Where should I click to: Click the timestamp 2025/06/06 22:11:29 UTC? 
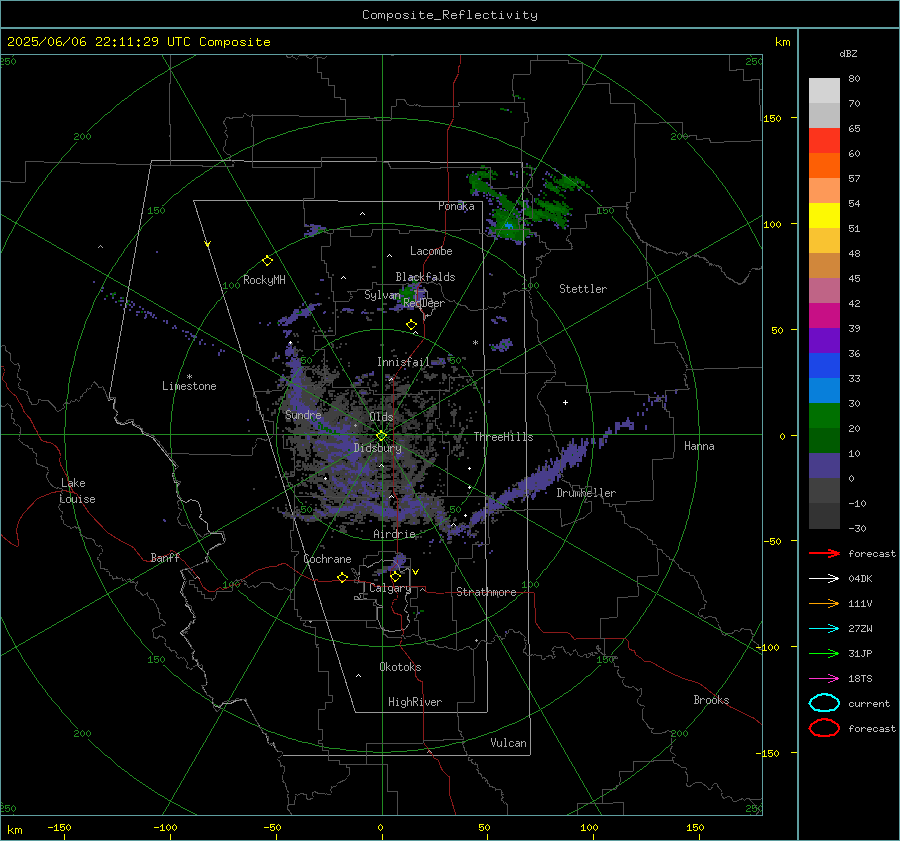click(x=99, y=42)
